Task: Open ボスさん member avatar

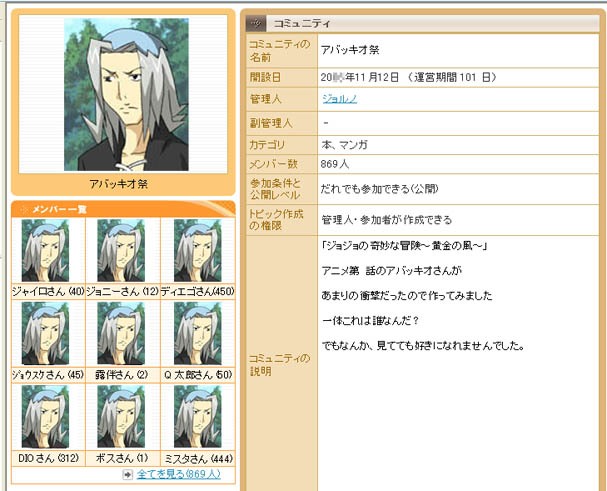Action: [x=121, y=417]
